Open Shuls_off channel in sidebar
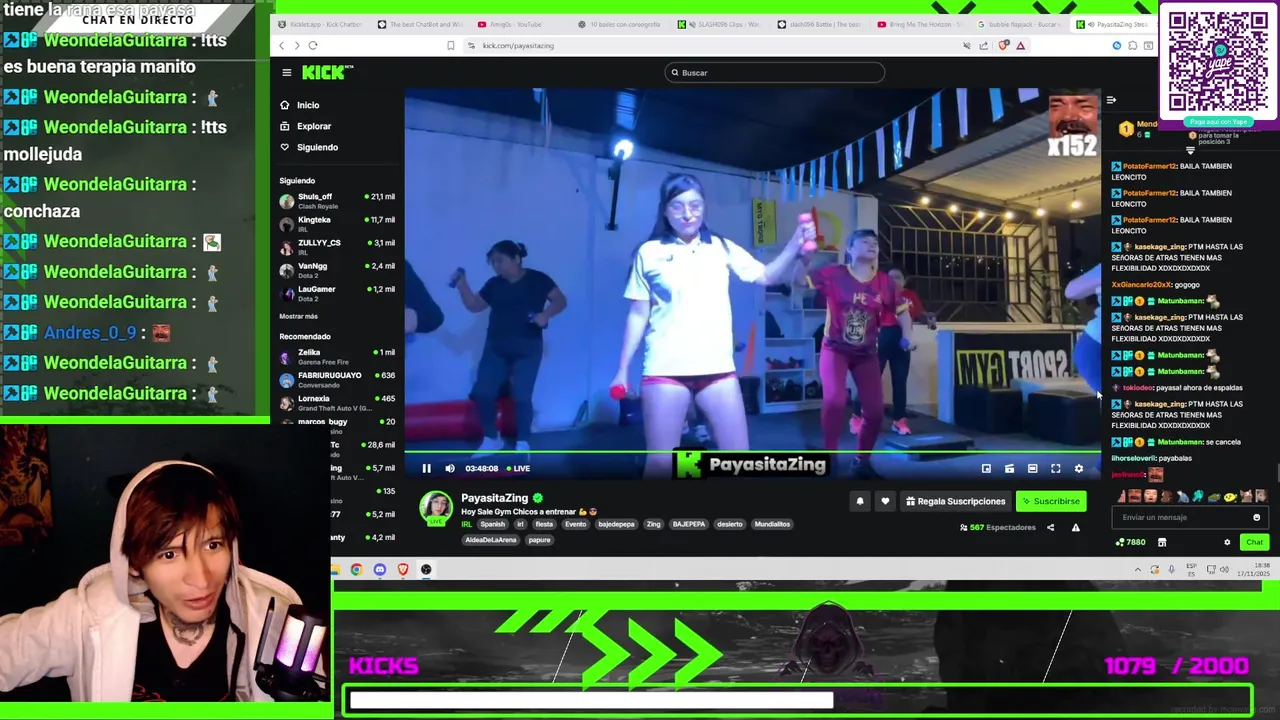The image size is (1280, 720). [337, 201]
